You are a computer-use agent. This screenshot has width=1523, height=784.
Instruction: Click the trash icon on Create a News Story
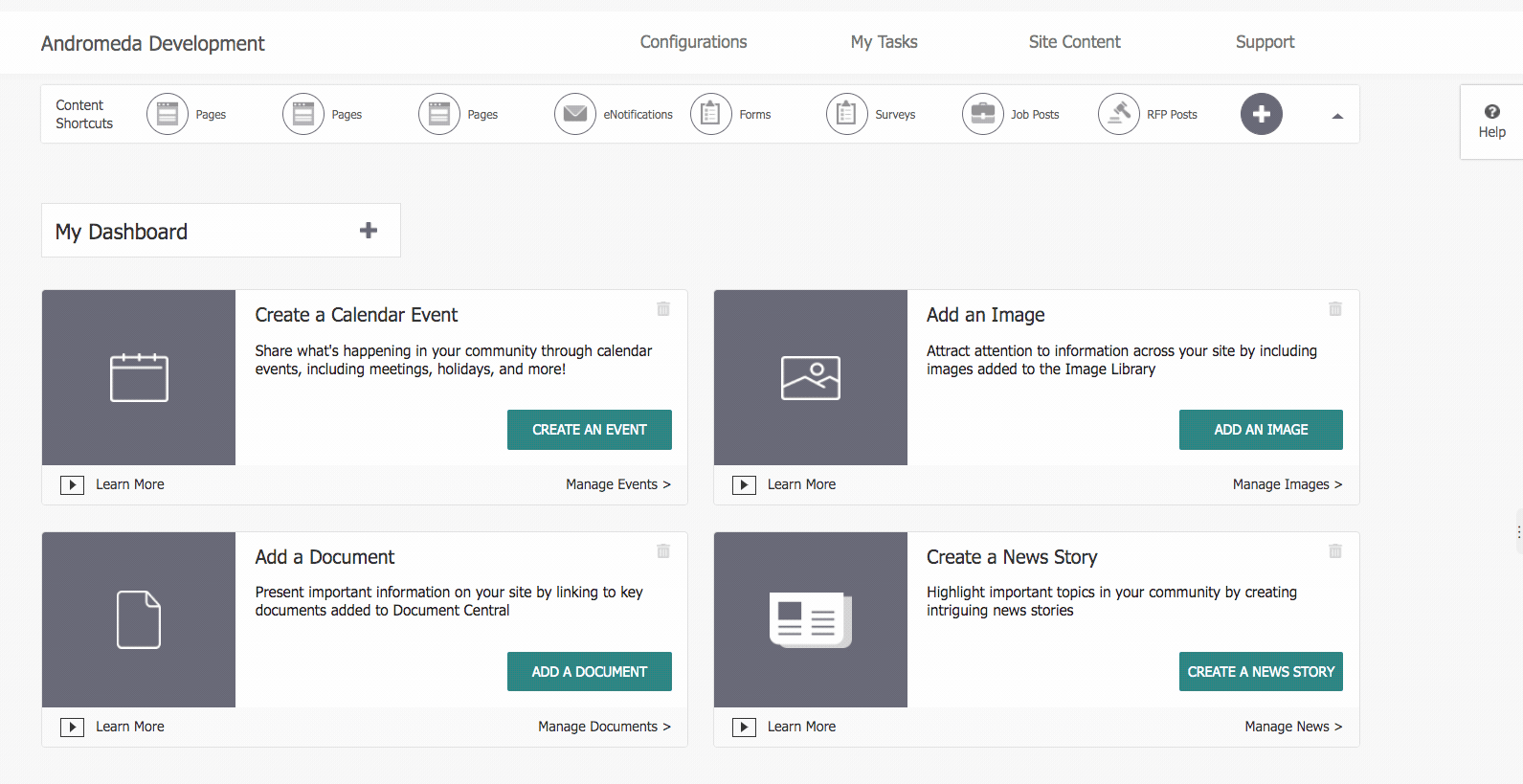pyautogui.click(x=1335, y=551)
